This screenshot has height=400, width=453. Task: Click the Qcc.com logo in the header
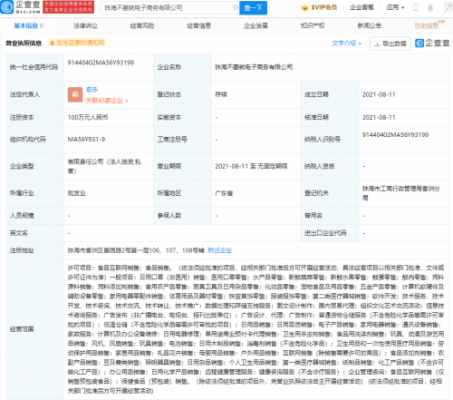coord(21,7)
